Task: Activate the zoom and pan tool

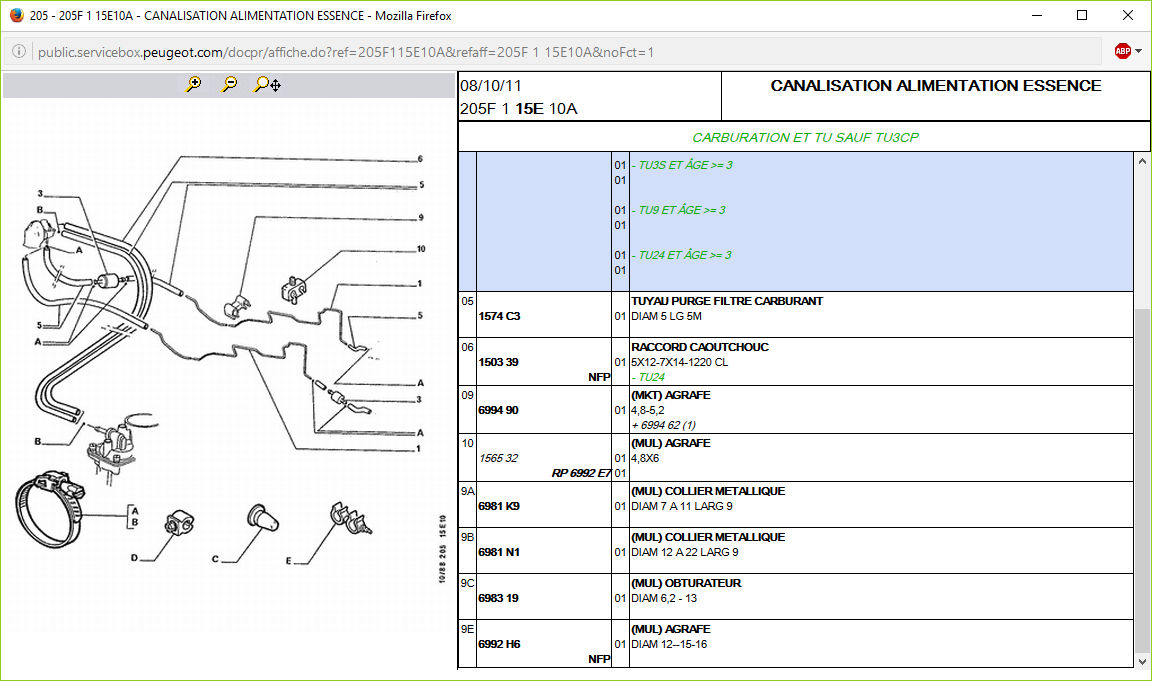Action: [x=267, y=85]
